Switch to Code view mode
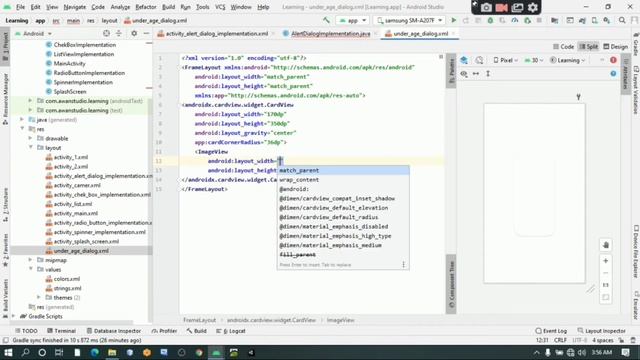Screen dimensions: 640x360 (x=563, y=47)
